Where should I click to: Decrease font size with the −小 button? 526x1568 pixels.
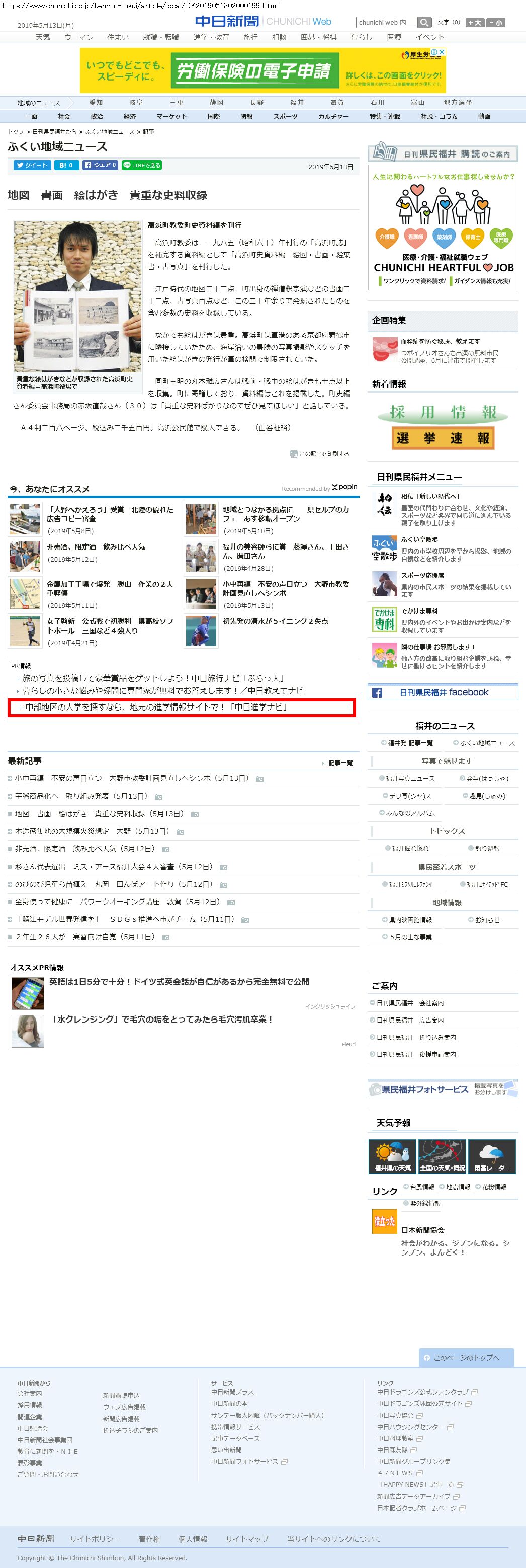point(496,23)
